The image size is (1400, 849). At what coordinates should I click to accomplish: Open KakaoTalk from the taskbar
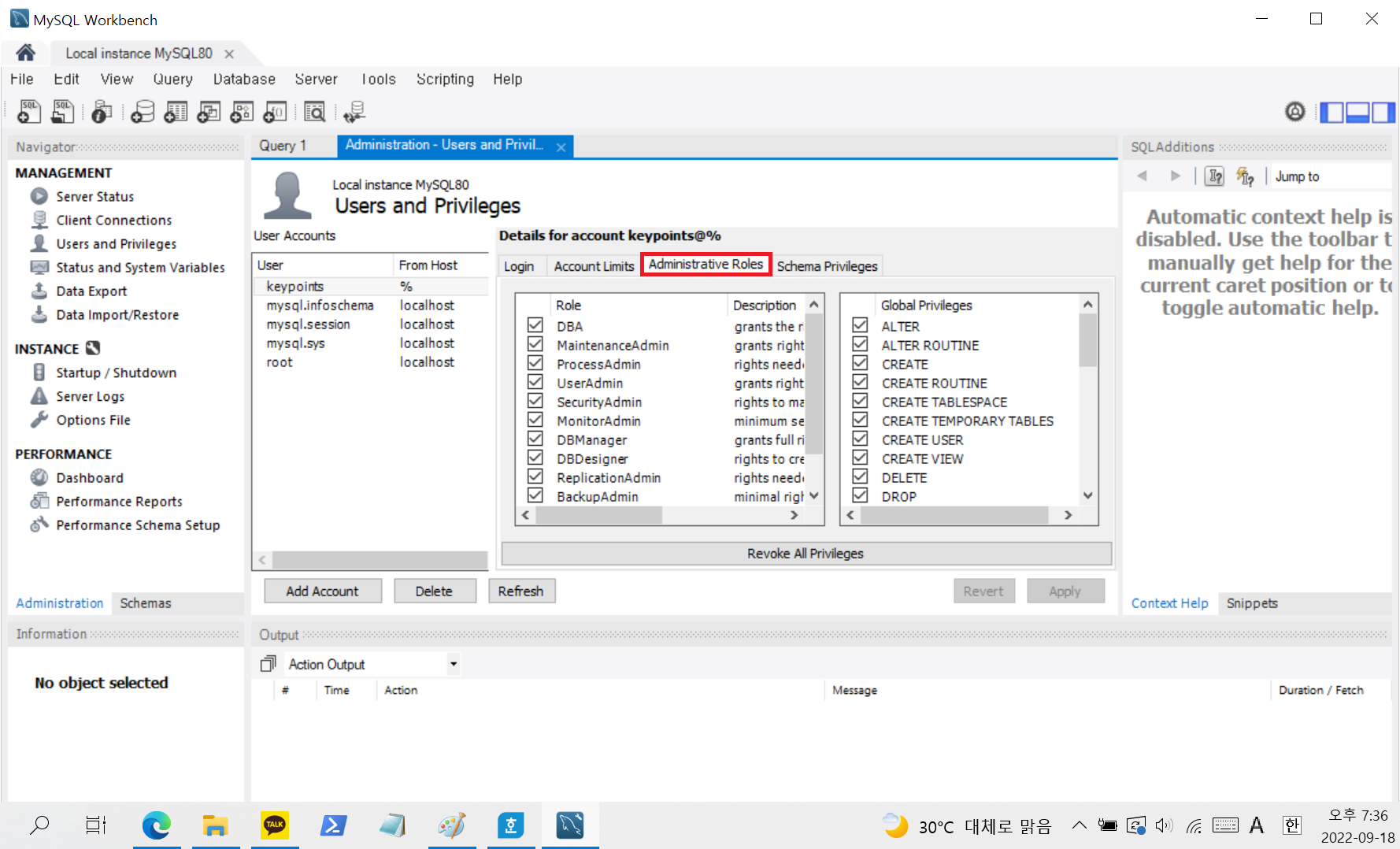[275, 825]
